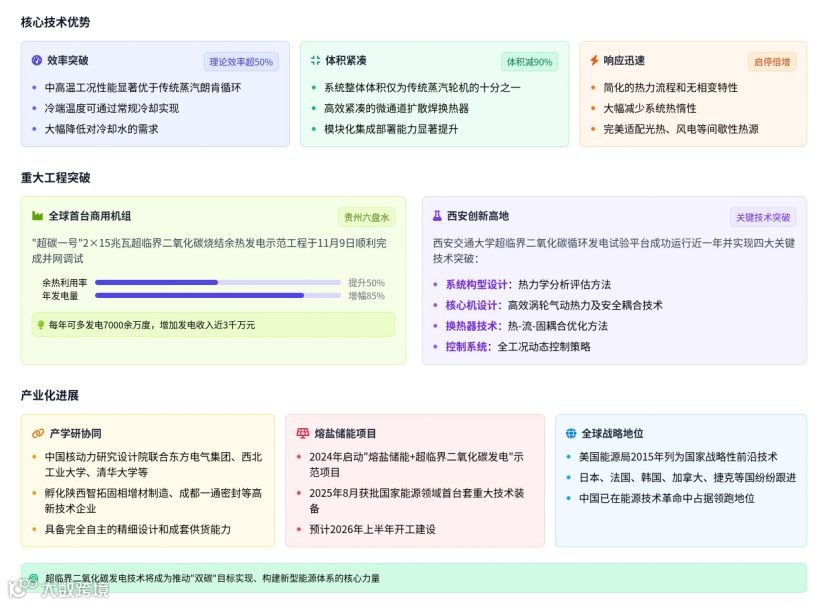This screenshot has width=828, height=605.
Task: Click the 2025年8月获批 bullet
Action: (x=417, y=501)
